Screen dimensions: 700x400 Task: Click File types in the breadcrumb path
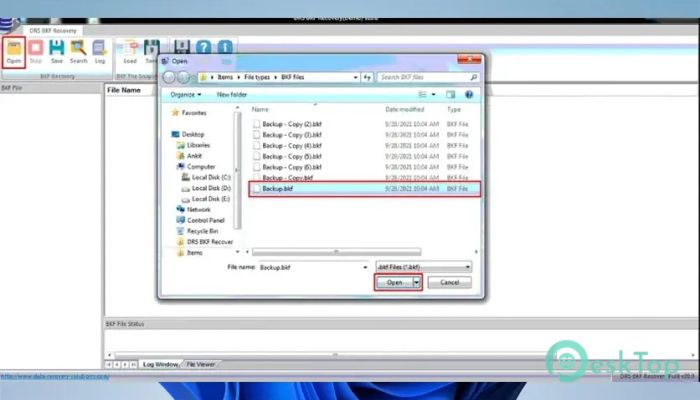[257, 77]
